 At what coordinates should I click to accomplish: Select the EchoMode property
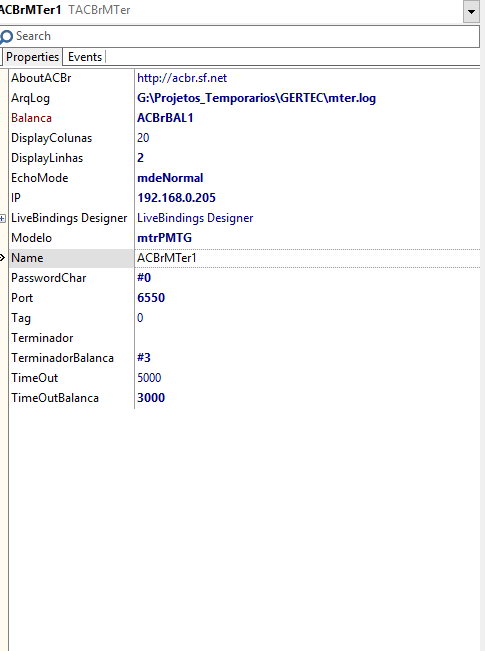pyautogui.click(x=39, y=178)
